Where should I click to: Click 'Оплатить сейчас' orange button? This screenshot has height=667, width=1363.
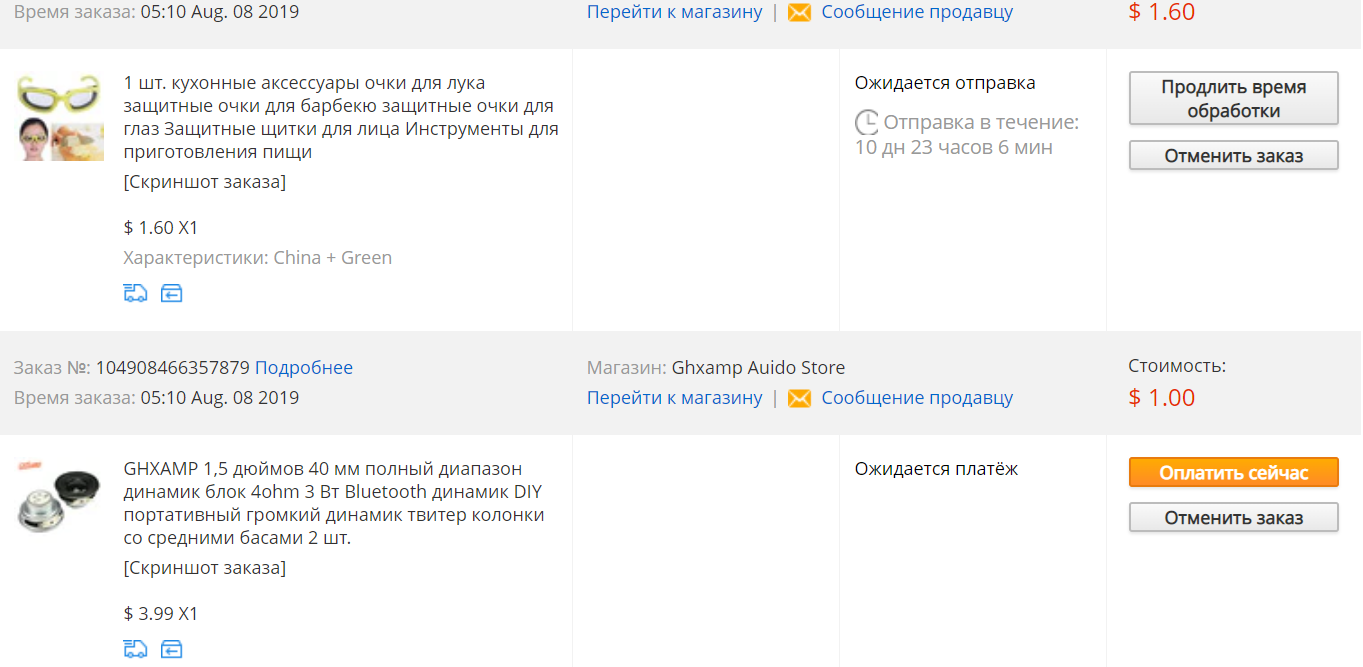(x=1233, y=473)
